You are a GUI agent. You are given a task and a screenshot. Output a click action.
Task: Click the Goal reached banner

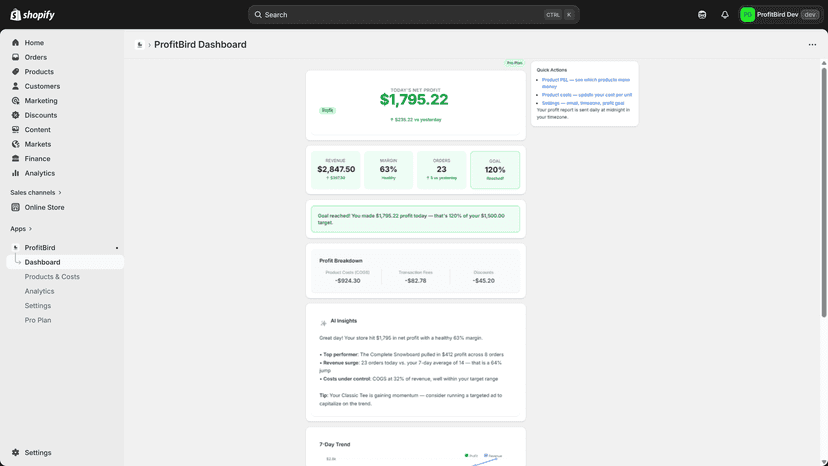click(x=416, y=219)
